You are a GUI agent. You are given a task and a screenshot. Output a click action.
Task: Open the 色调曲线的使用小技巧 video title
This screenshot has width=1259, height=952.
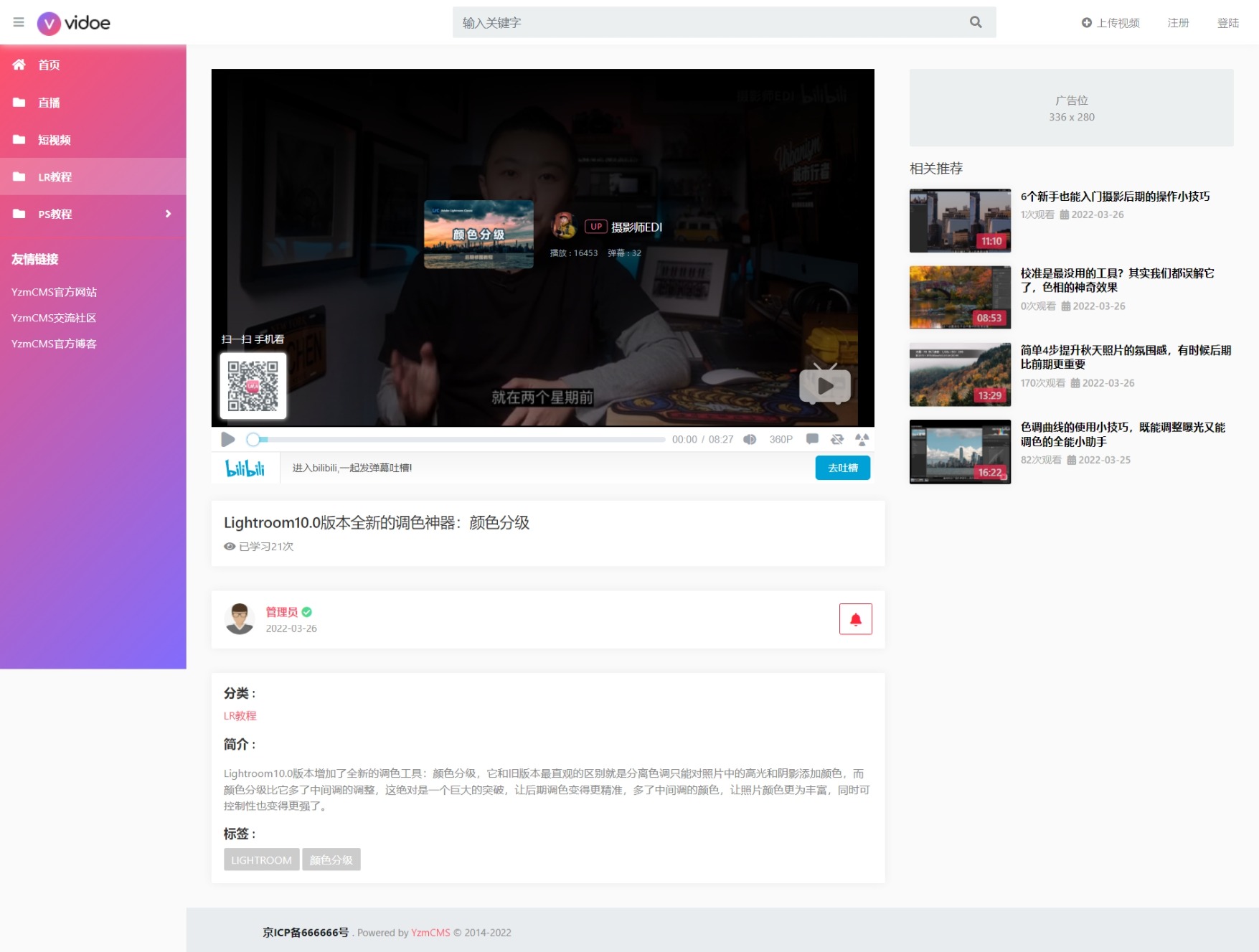pos(1123,435)
